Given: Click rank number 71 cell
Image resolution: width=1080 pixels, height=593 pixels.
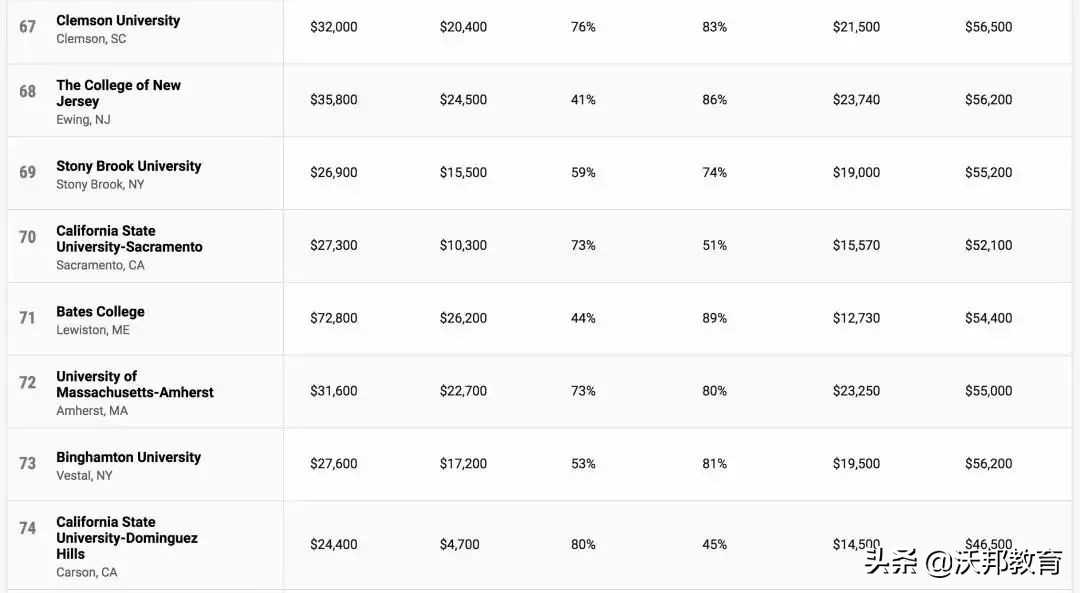Looking at the screenshot, I should pos(28,318).
